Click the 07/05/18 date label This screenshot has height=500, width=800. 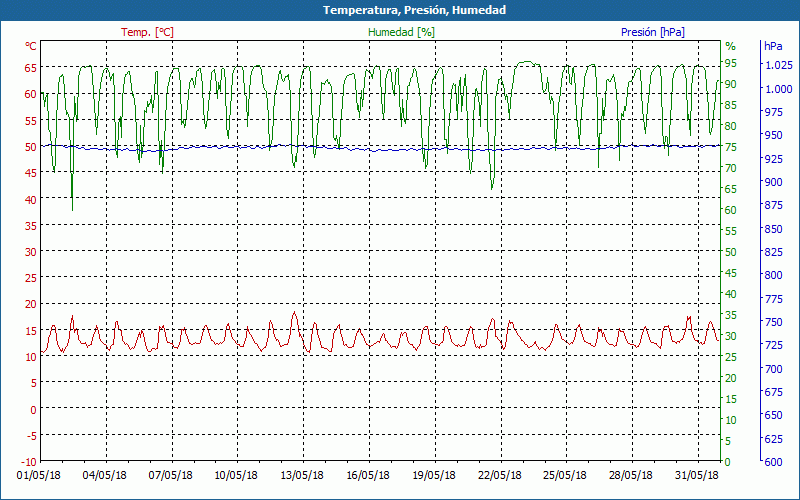point(170,476)
